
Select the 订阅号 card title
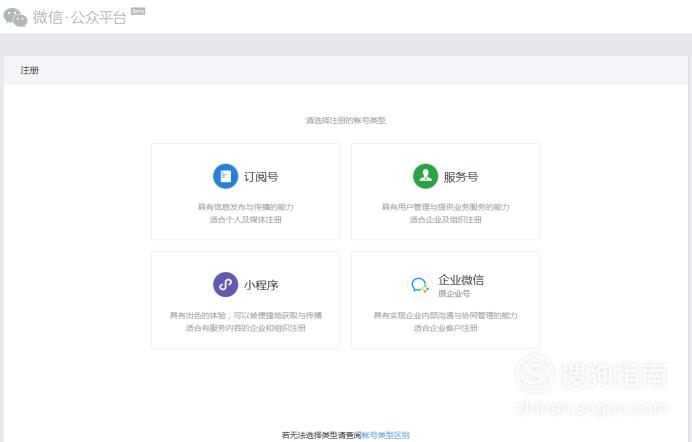[261, 177]
